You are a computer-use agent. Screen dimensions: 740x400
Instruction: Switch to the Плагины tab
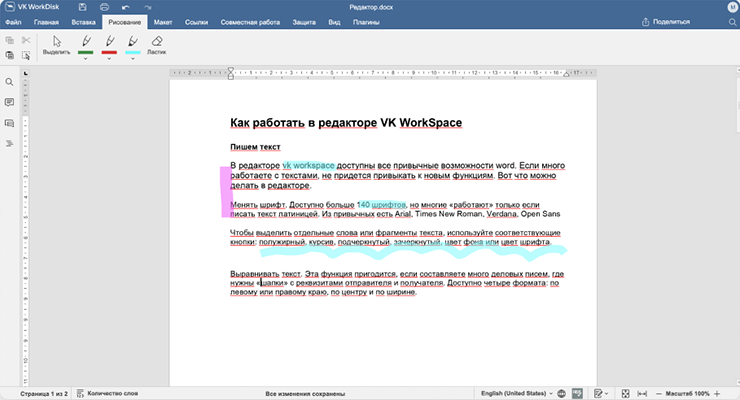(x=366, y=22)
